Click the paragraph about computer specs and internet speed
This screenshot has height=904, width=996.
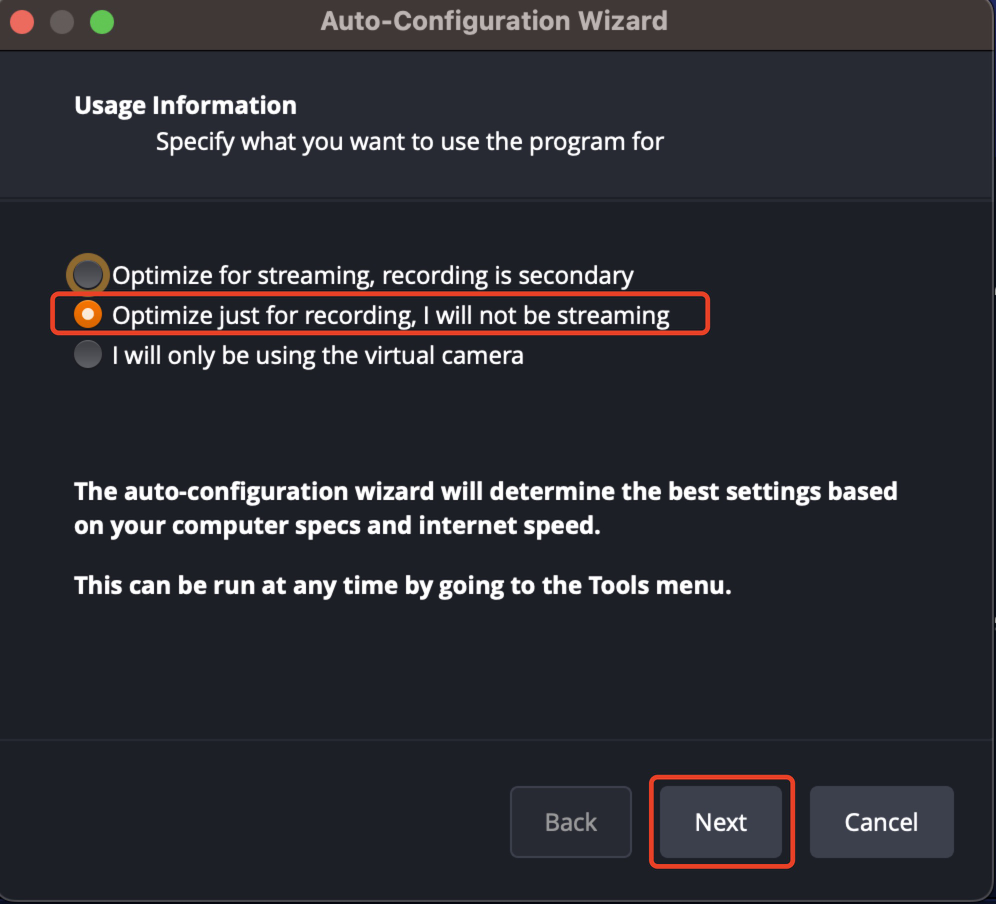(x=485, y=508)
